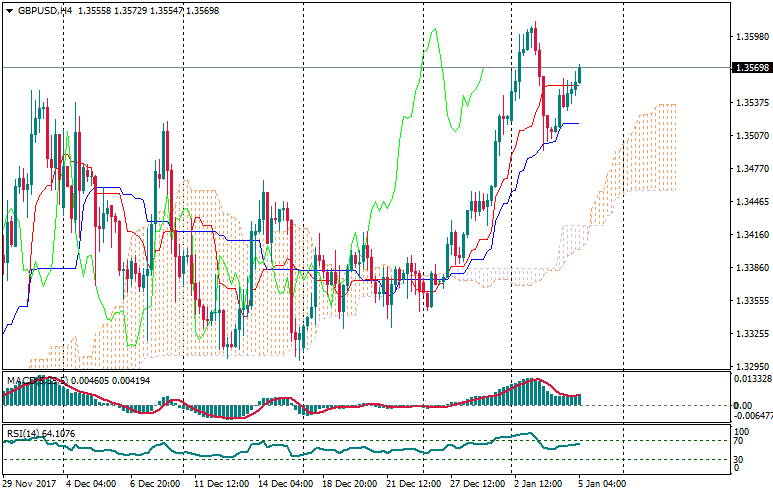The image size is (773, 495).
Task: Click the -0.006477 MACD scale value
Action: click(x=752, y=415)
